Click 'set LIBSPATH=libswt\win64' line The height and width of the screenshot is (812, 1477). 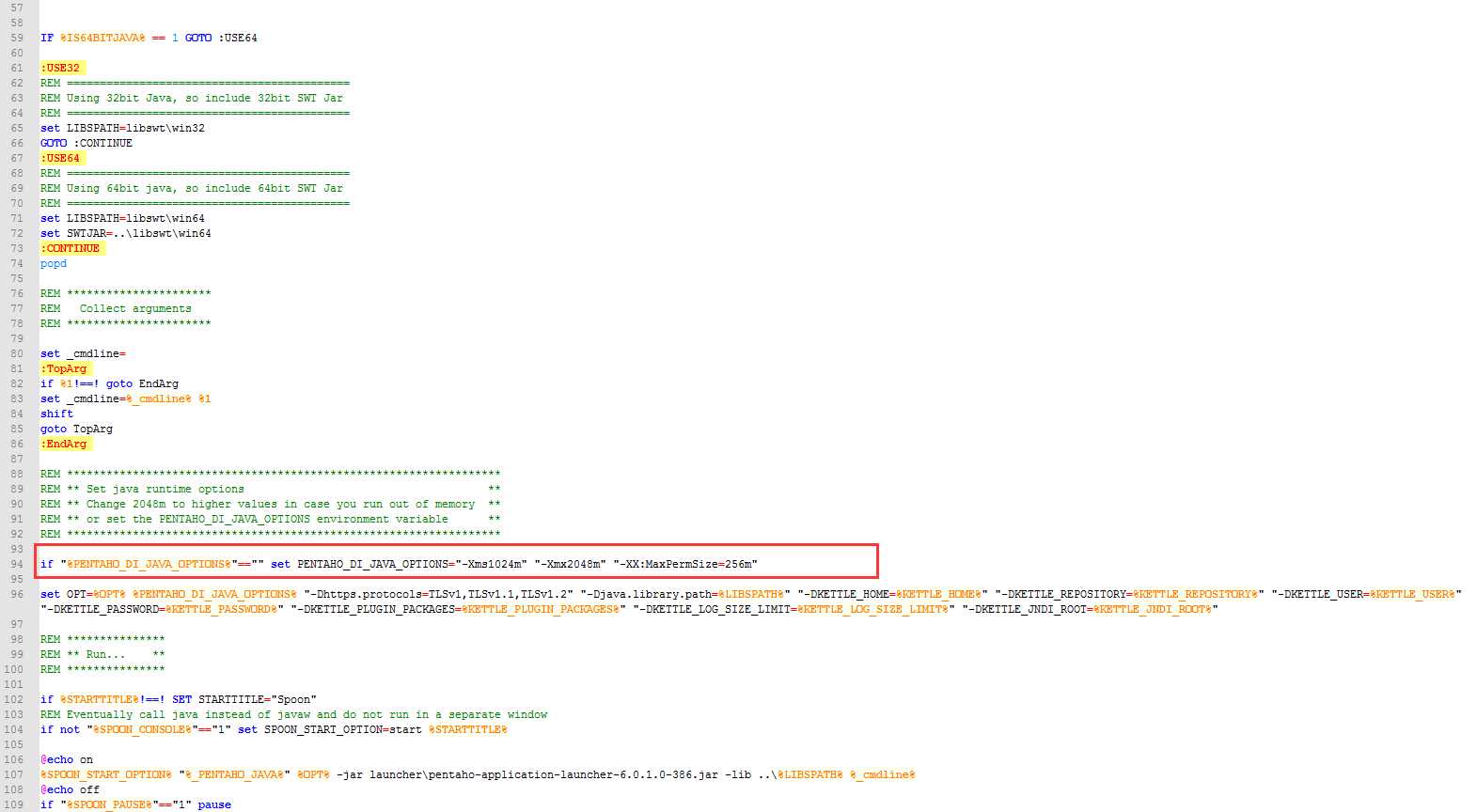(122, 218)
